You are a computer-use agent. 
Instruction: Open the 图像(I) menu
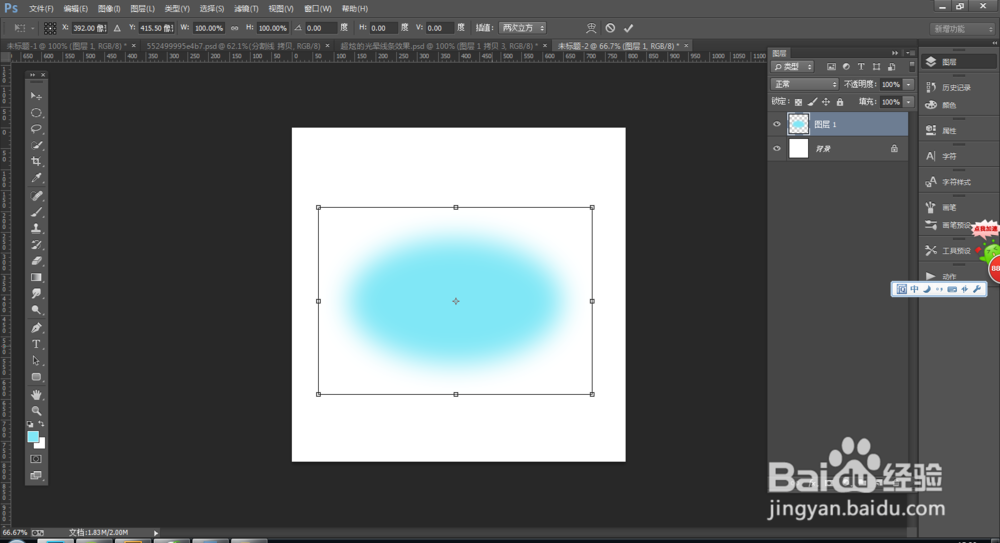tap(109, 9)
